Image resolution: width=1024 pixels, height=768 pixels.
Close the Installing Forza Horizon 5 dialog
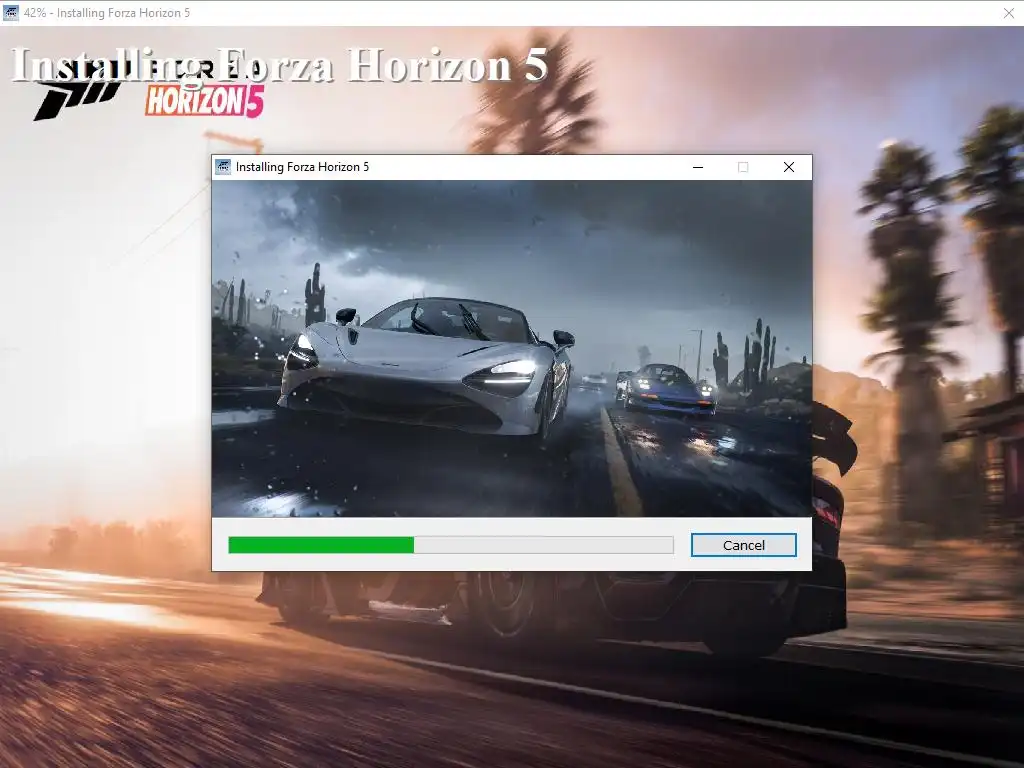pyautogui.click(x=789, y=167)
